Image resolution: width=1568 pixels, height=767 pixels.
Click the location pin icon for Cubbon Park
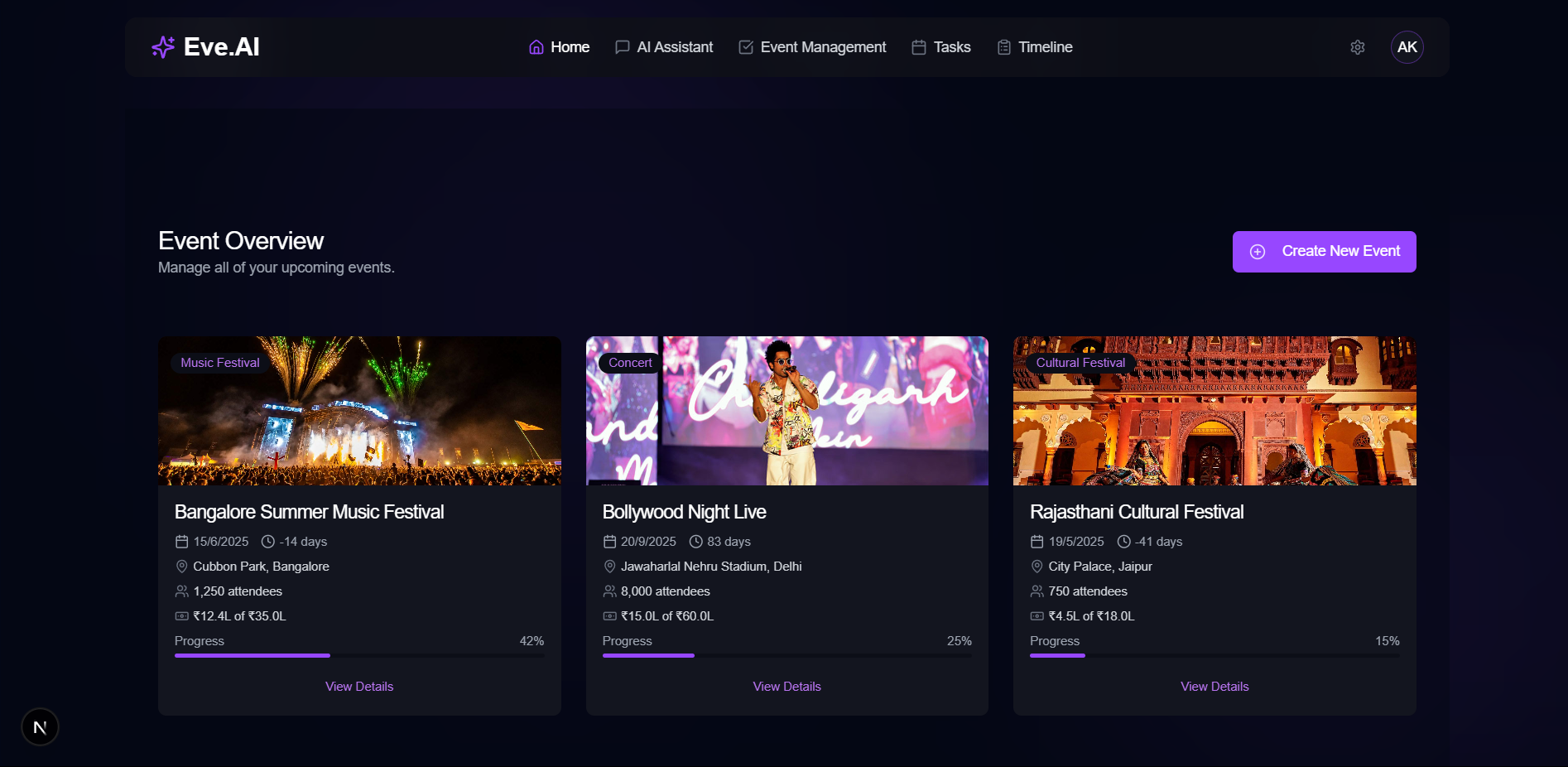(x=182, y=567)
